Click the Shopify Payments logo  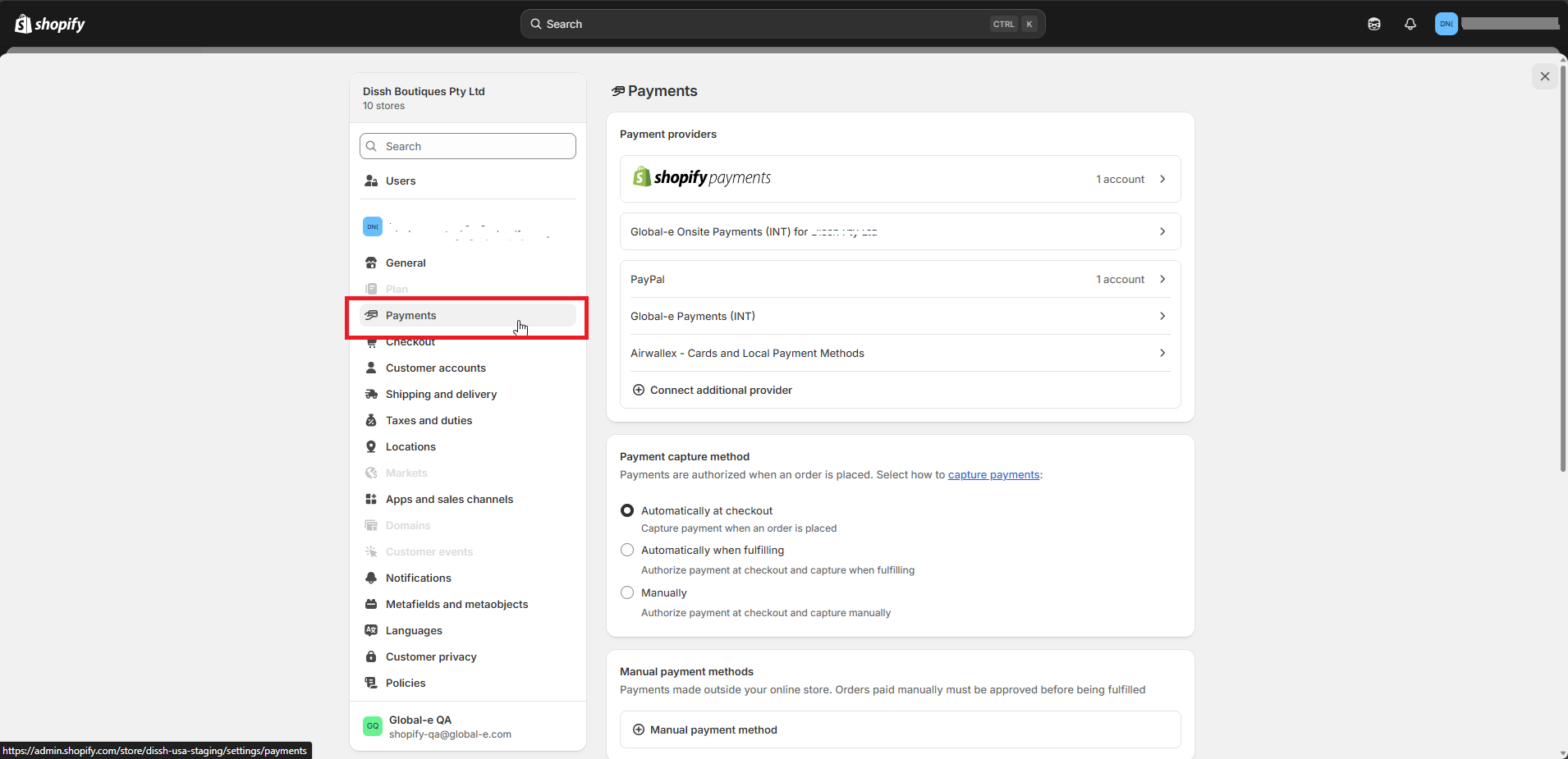pos(701,177)
